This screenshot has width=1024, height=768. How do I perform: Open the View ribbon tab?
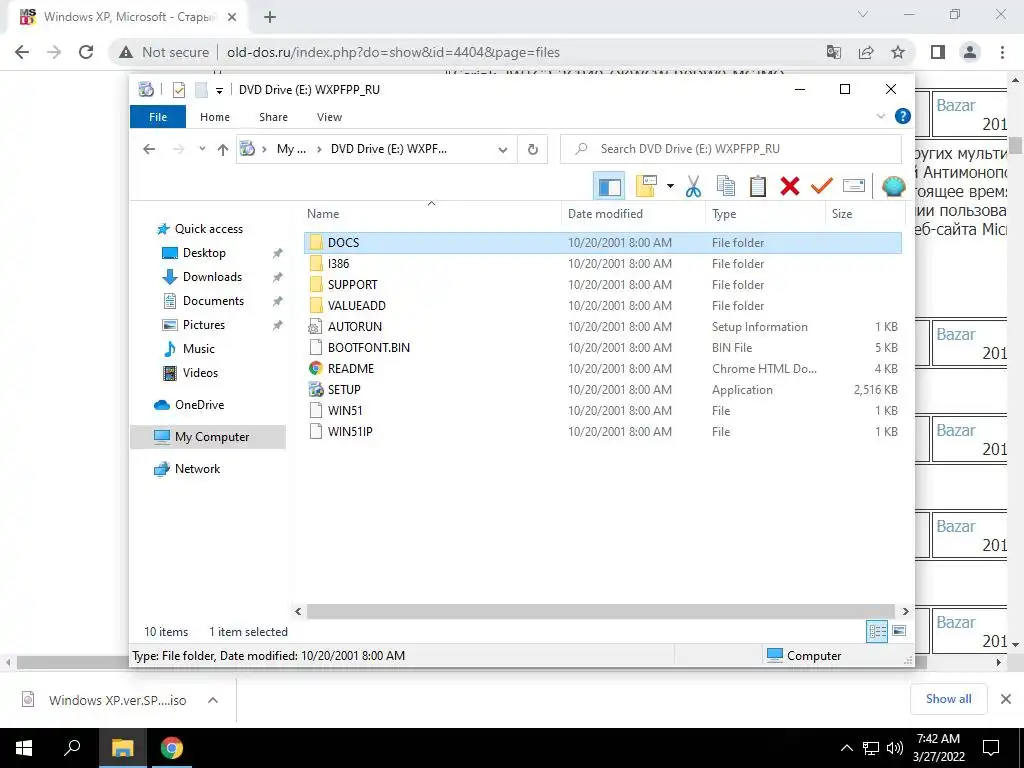coord(329,117)
